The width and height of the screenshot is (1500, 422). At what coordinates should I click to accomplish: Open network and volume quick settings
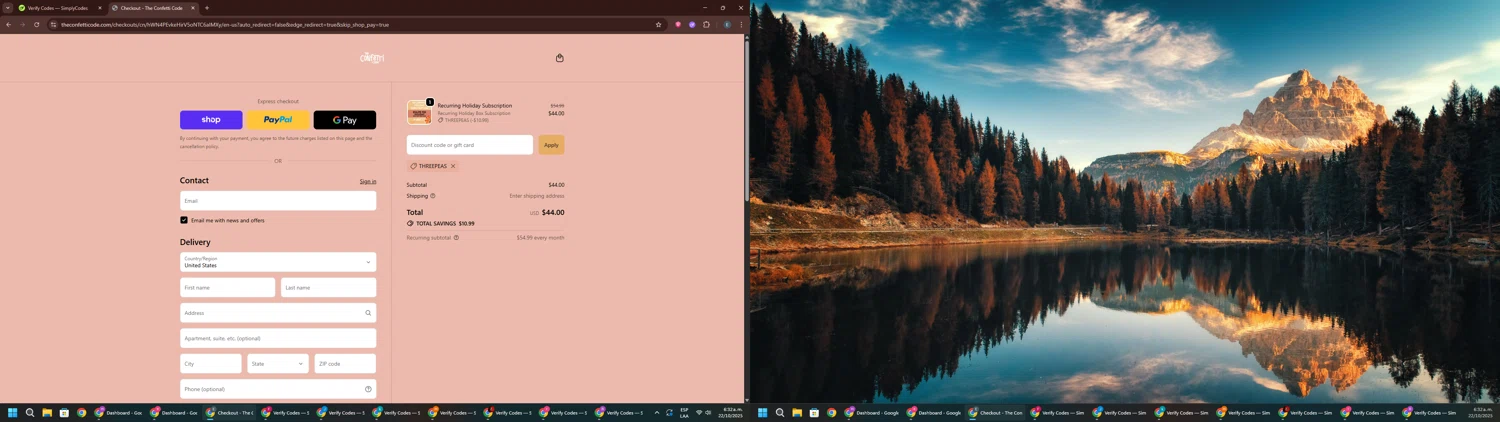pos(704,412)
